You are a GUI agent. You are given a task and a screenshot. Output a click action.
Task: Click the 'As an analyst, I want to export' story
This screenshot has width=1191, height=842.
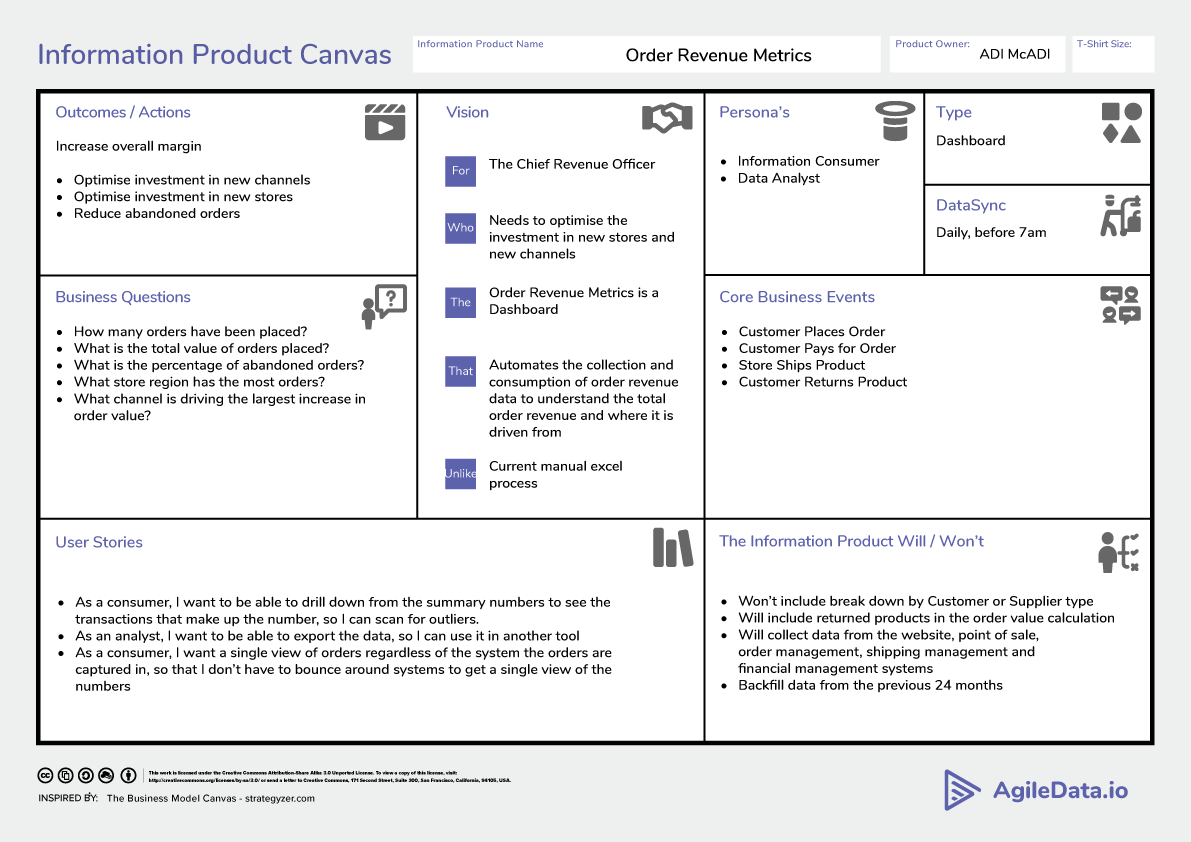pyautogui.click(x=327, y=636)
